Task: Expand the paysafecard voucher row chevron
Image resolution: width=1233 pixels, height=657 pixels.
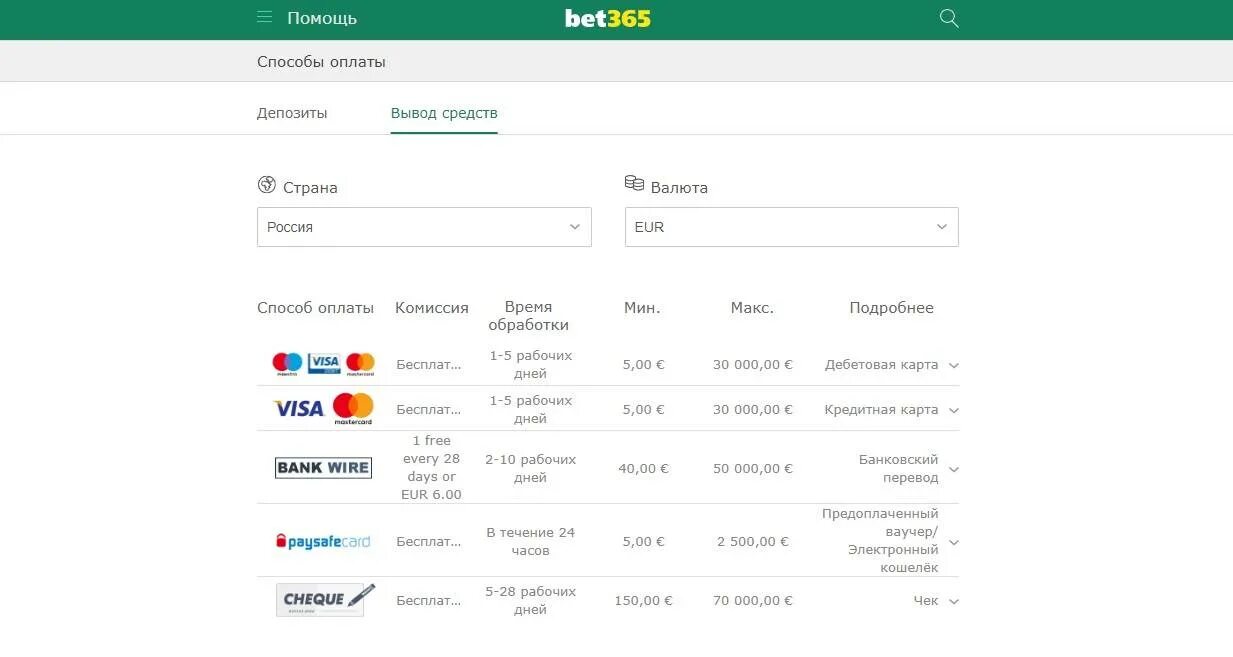Action: [x=953, y=542]
